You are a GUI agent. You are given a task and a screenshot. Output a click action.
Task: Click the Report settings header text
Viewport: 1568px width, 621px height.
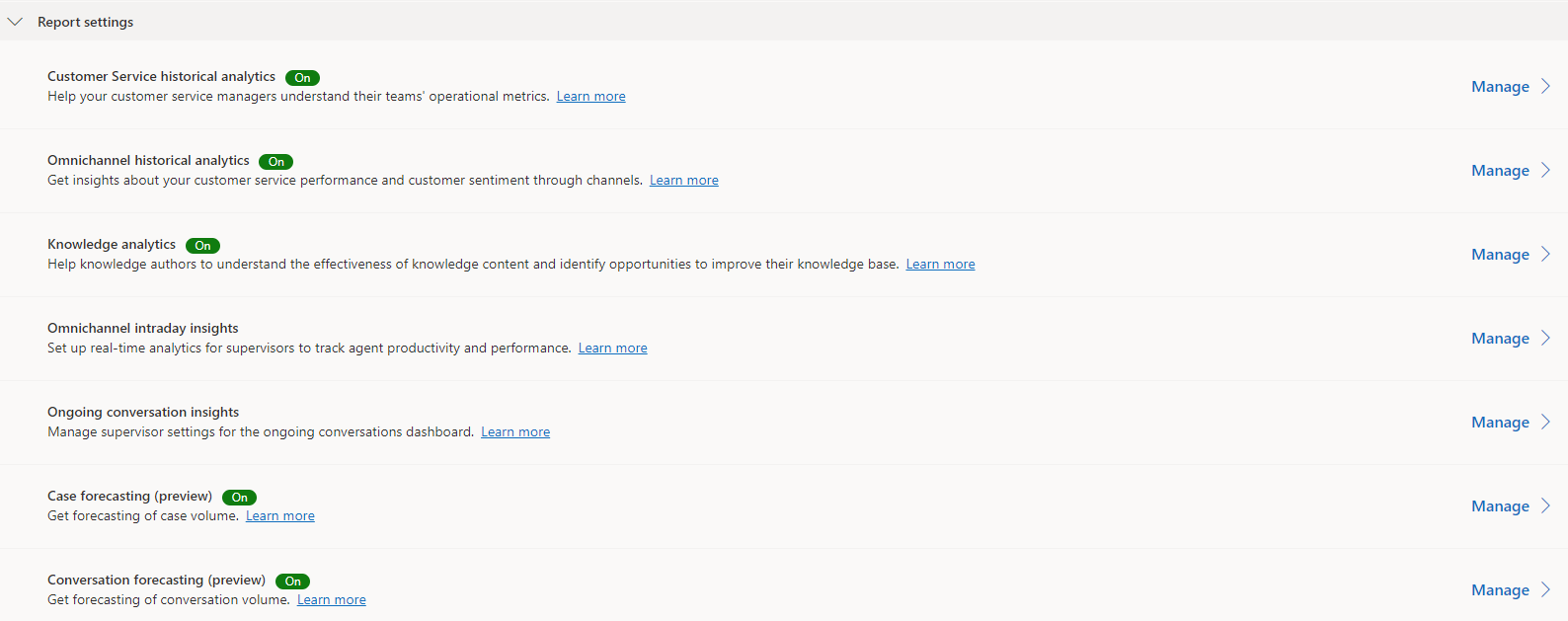coord(85,22)
